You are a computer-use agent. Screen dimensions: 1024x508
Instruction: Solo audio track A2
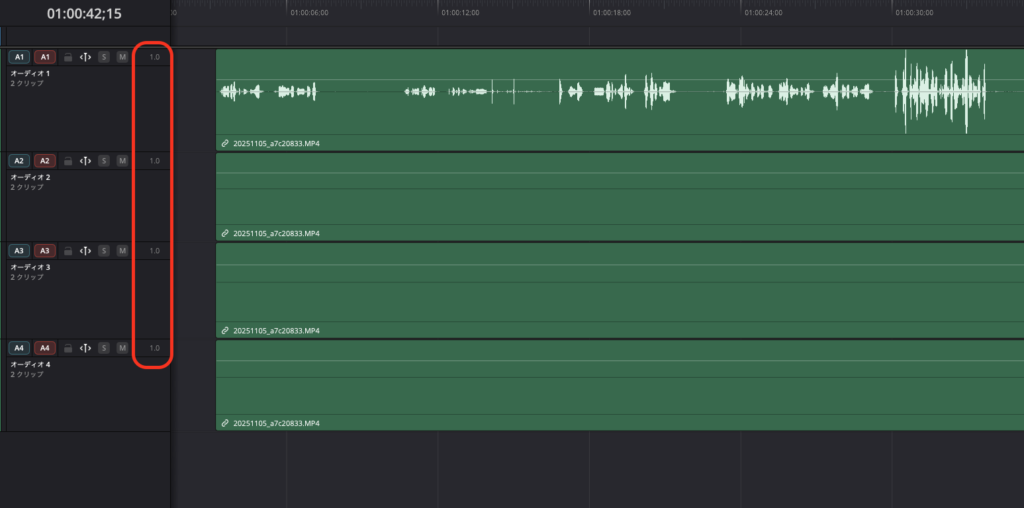click(104, 160)
